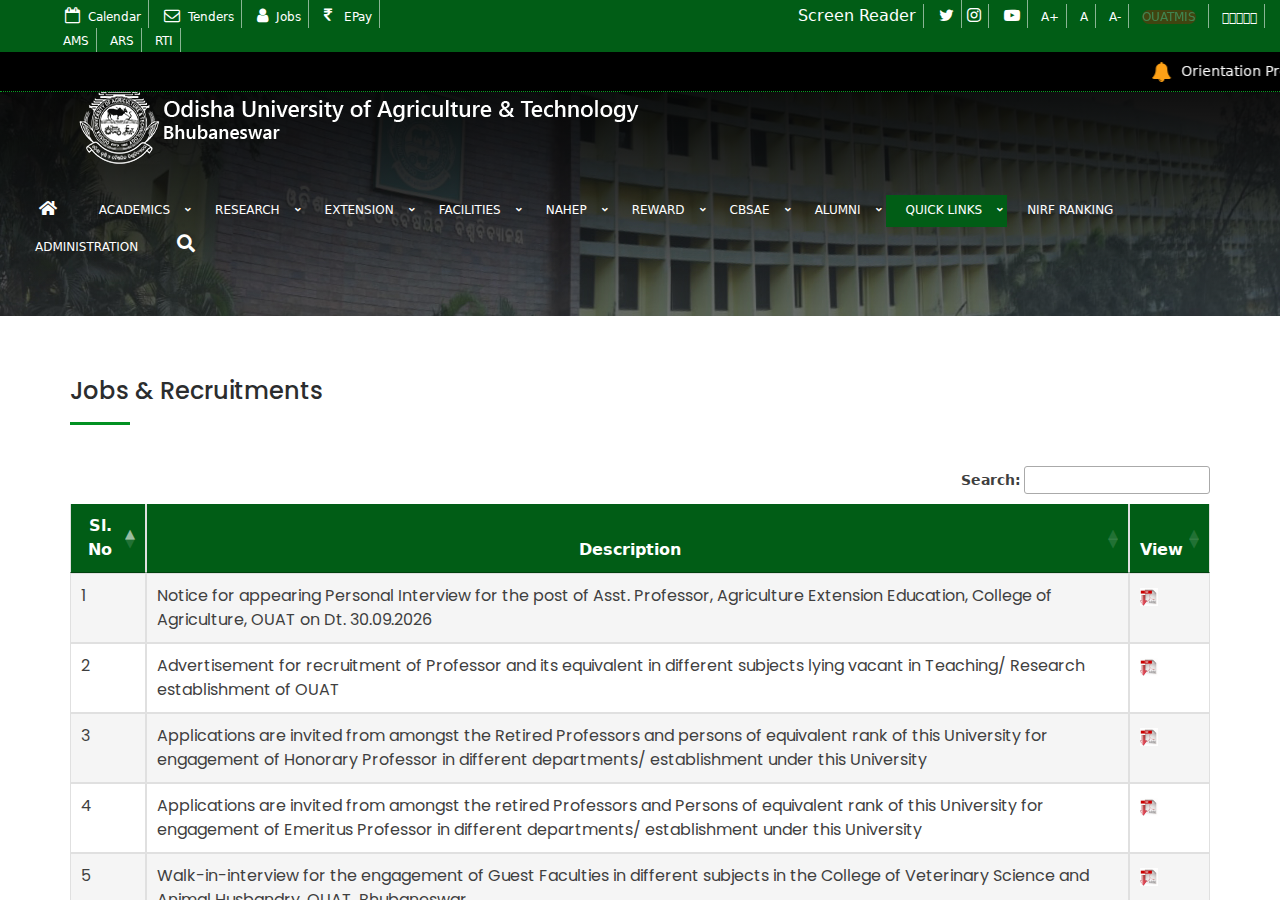Expand the ALUMNI dropdown menu
The width and height of the screenshot is (1280, 900).
point(847,210)
